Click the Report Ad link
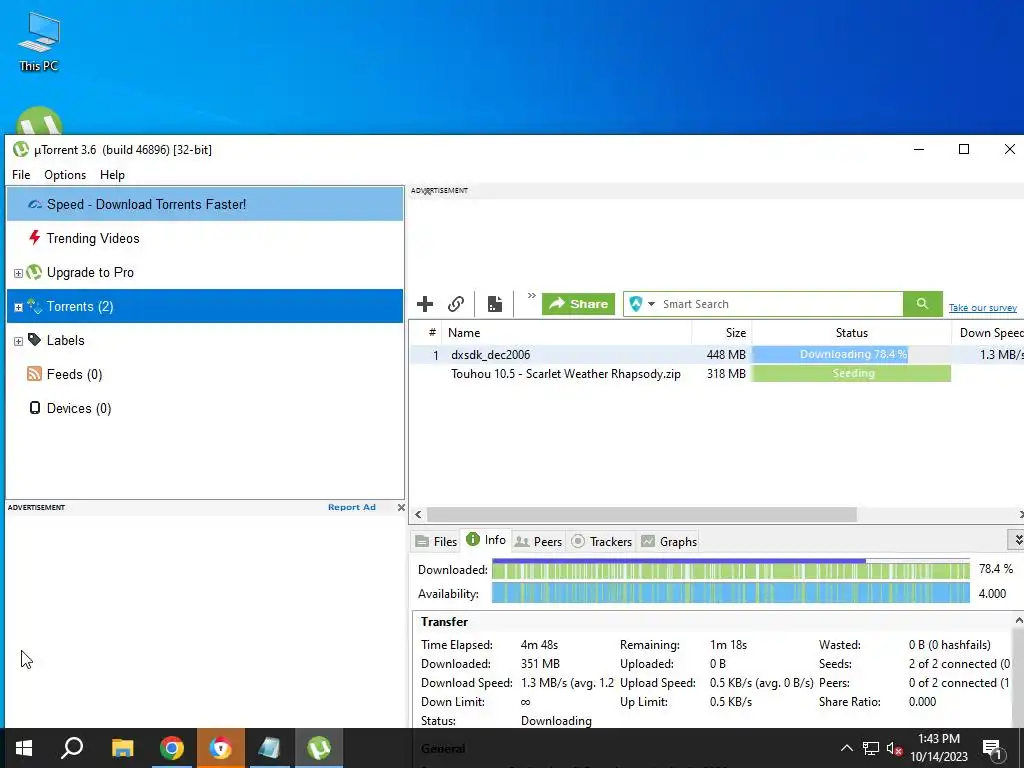Image resolution: width=1024 pixels, height=768 pixels. pos(351,507)
